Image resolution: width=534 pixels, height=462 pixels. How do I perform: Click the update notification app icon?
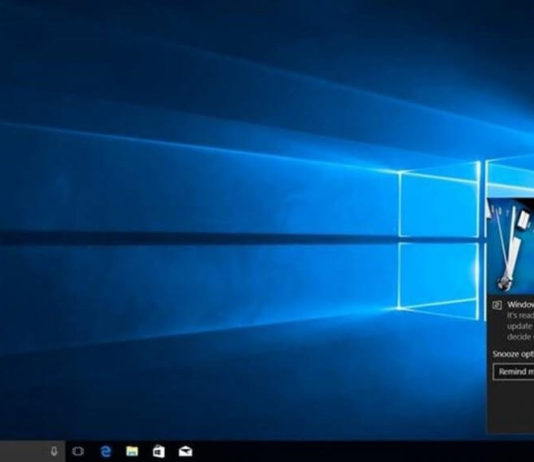tap(497, 305)
